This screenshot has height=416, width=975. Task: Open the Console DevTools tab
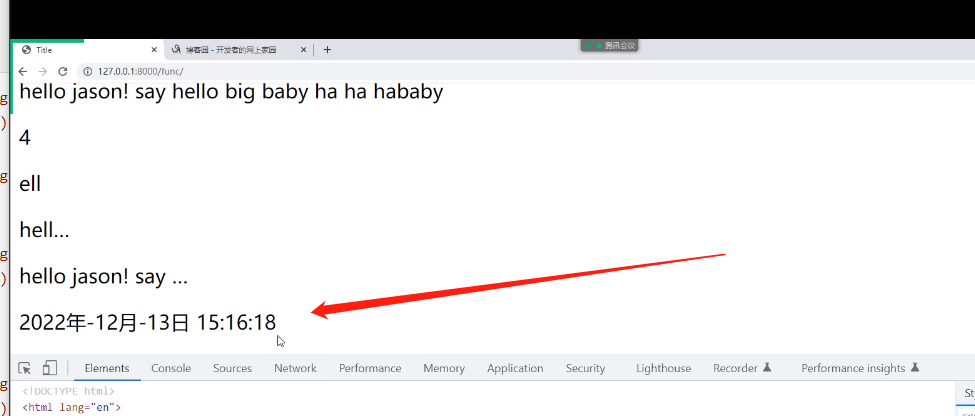click(x=171, y=368)
